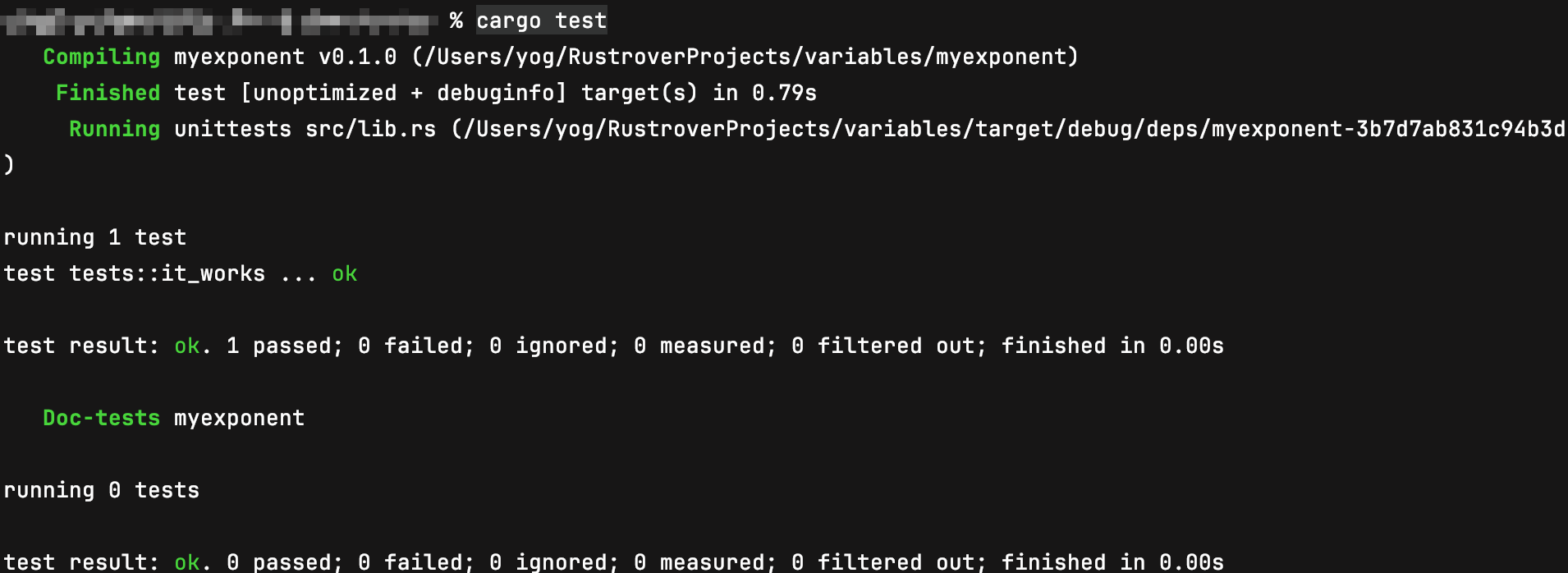The height and width of the screenshot is (573, 1568).
Task: Click the green Finished status word
Action: click(108, 93)
